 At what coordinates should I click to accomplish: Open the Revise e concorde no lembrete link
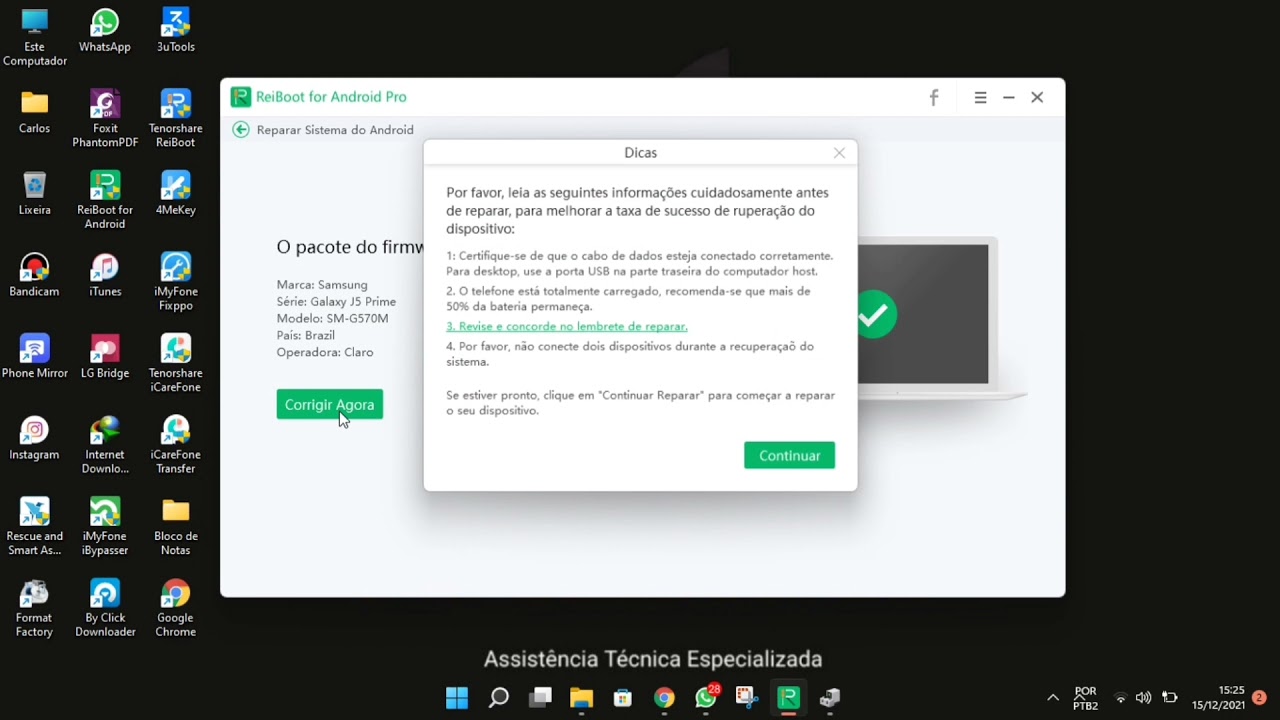tap(566, 326)
